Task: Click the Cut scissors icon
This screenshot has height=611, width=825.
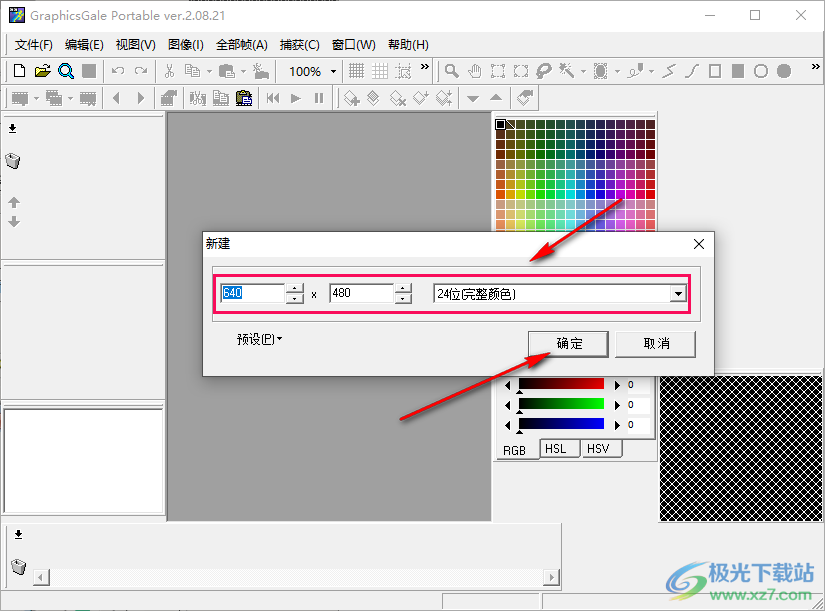Action: click(169, 71)
